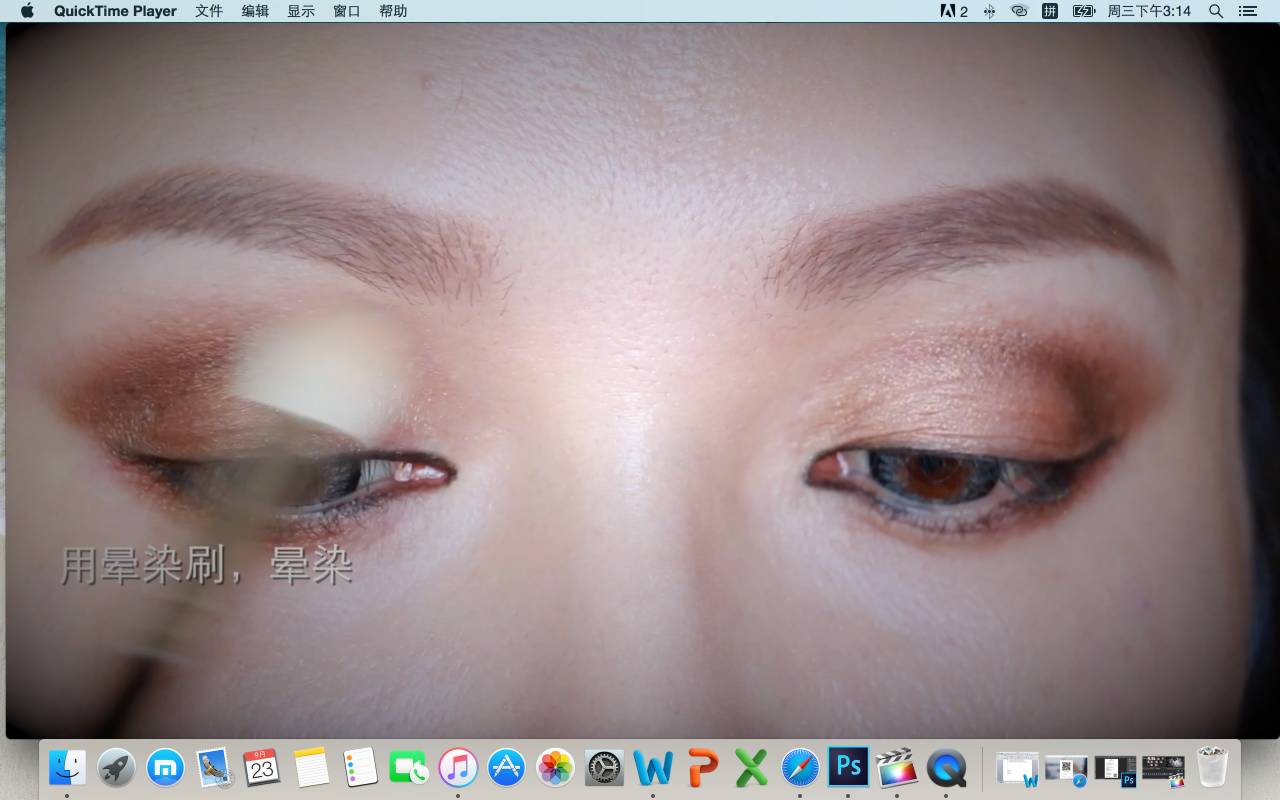
Task: Open Reminders from the dock
Action: tap(360, 768)
